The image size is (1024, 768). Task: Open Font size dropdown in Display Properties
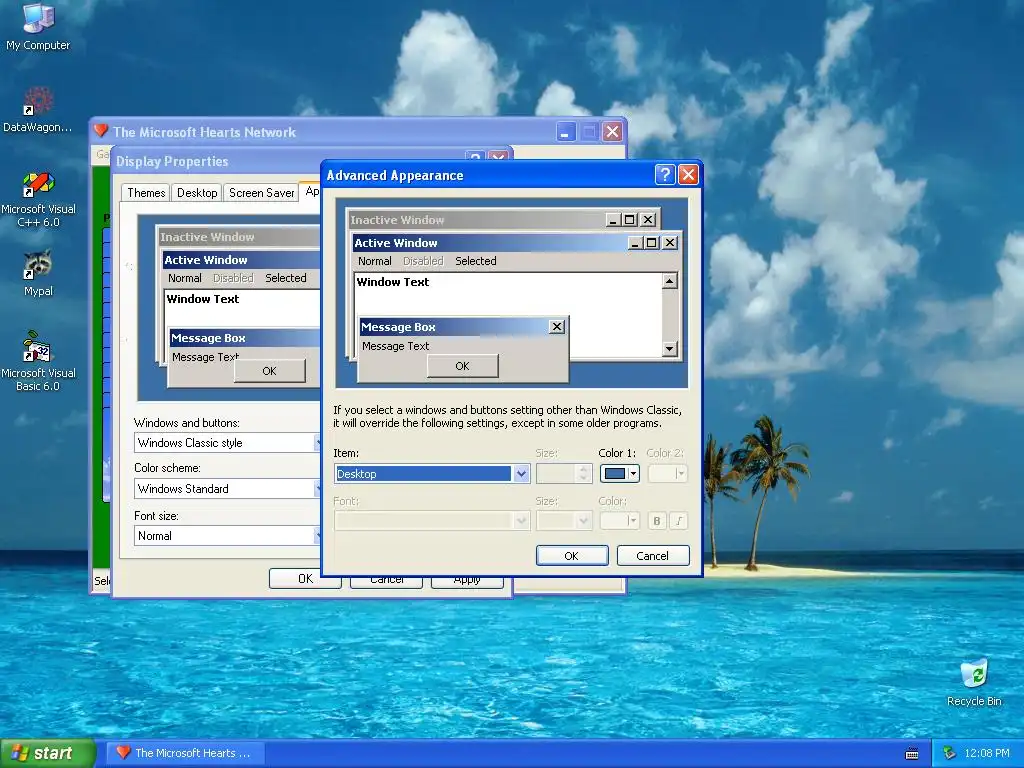[228, 536]
